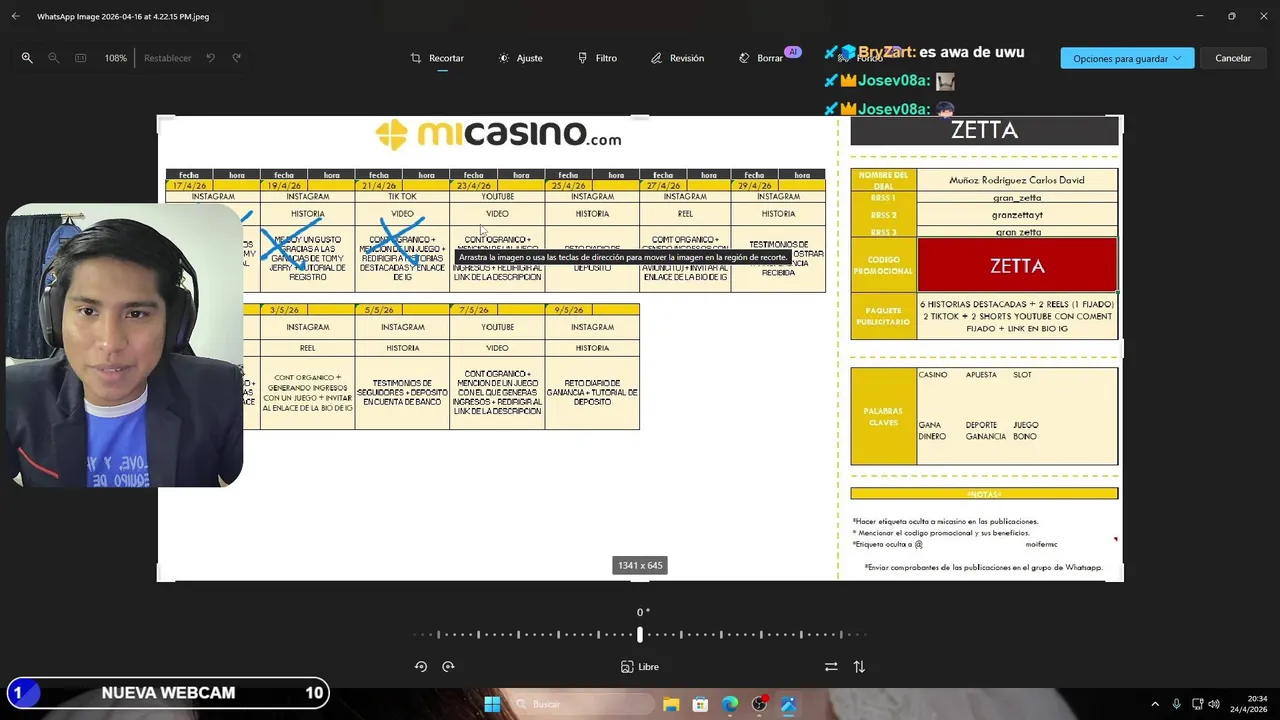Click the 1341 x 645 size label
The image size is (1280, 720).
click(x=640, y=566)
